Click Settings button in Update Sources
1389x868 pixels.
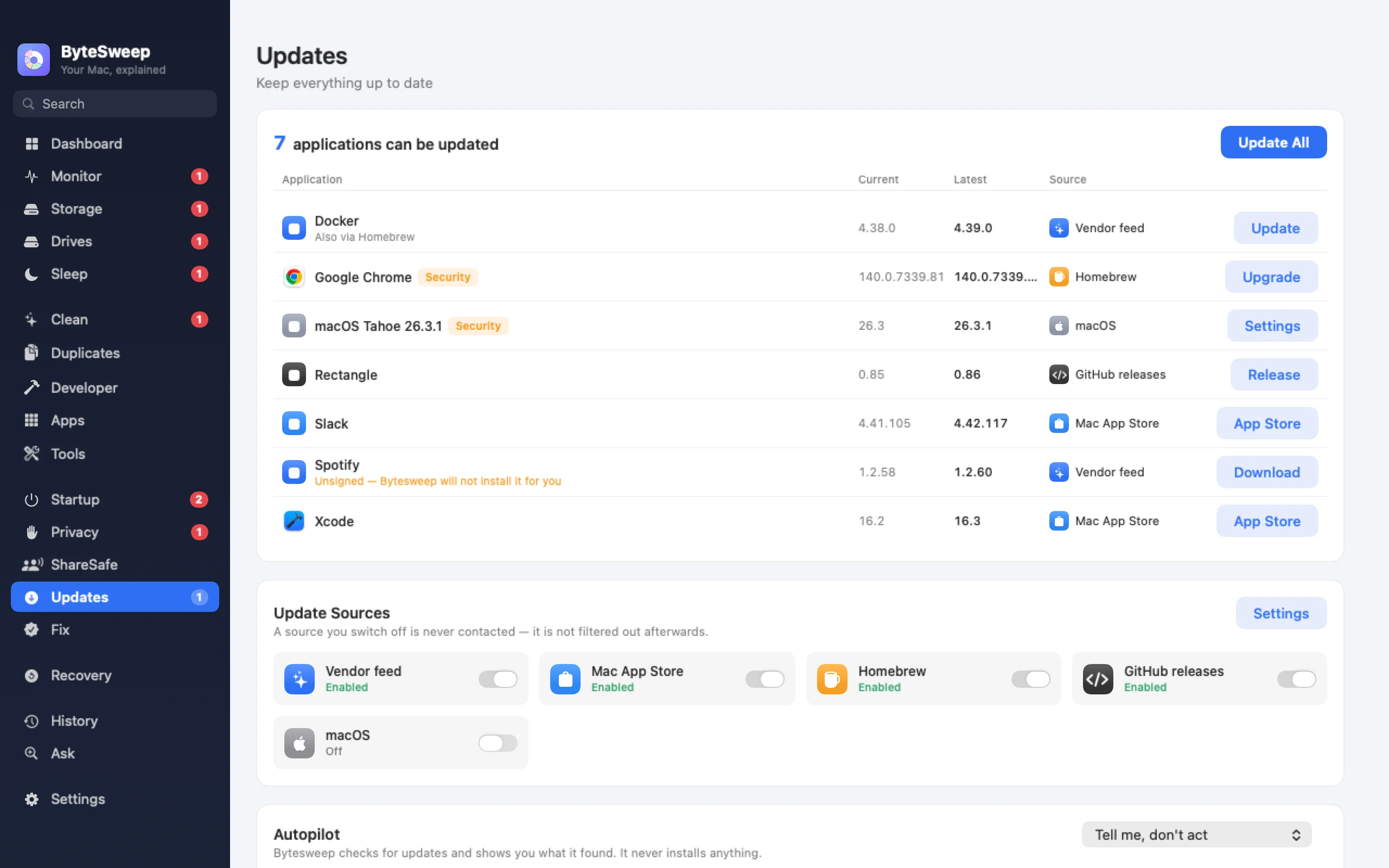1281,613
